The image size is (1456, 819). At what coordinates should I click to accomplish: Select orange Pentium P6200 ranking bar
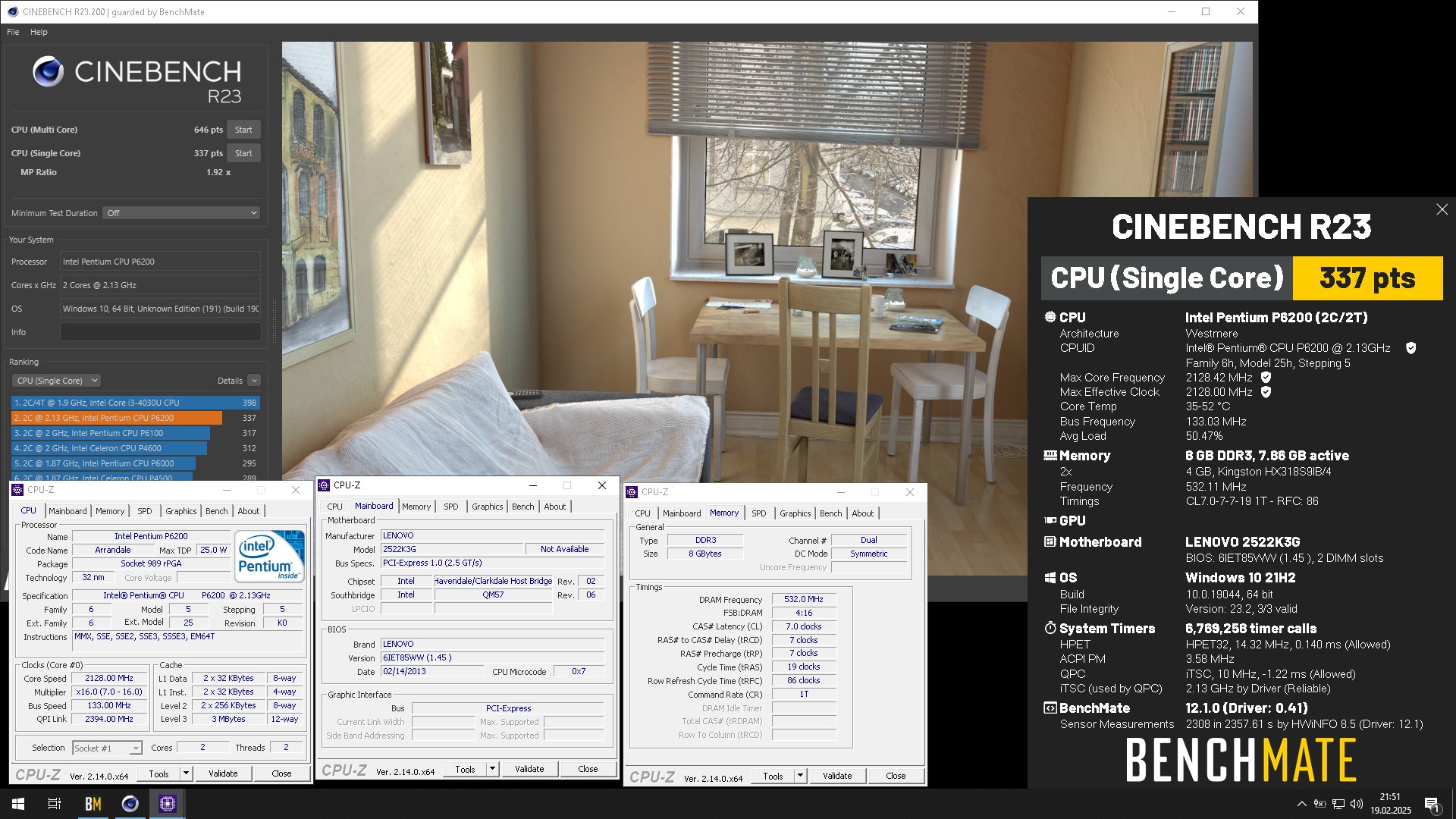[x=117, y=418]
